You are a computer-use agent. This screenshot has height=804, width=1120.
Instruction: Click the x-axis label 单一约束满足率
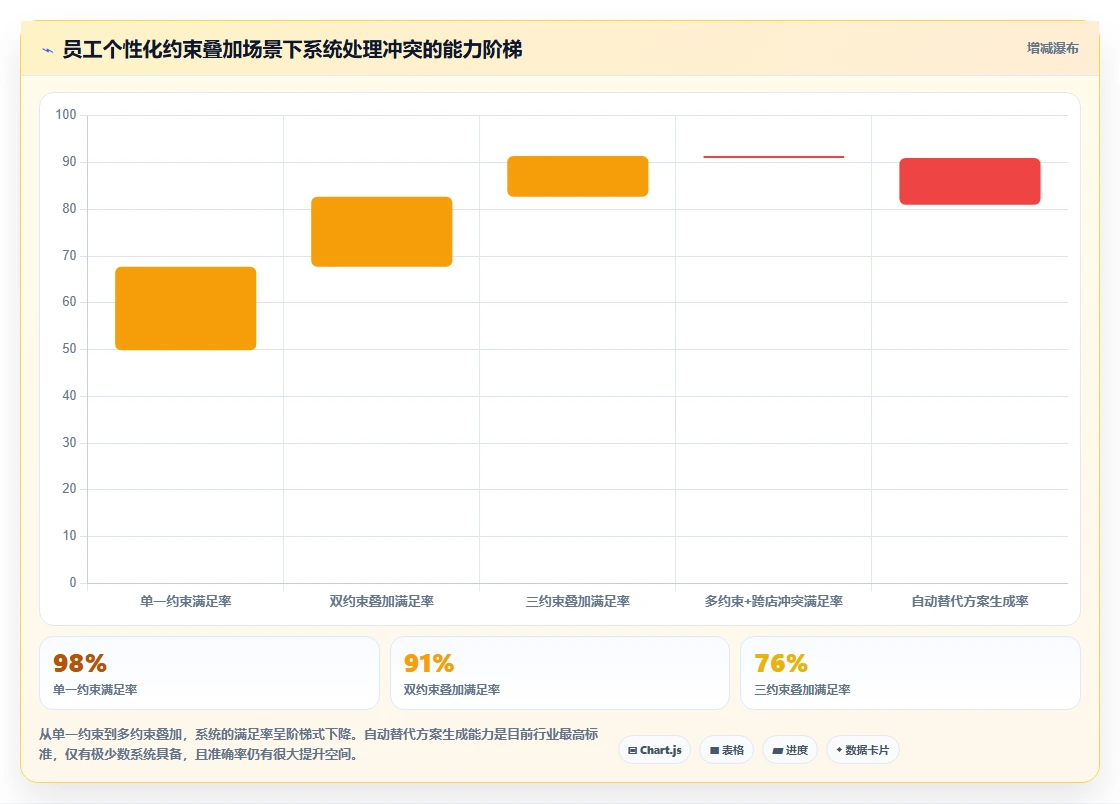(x=186, y=601)
